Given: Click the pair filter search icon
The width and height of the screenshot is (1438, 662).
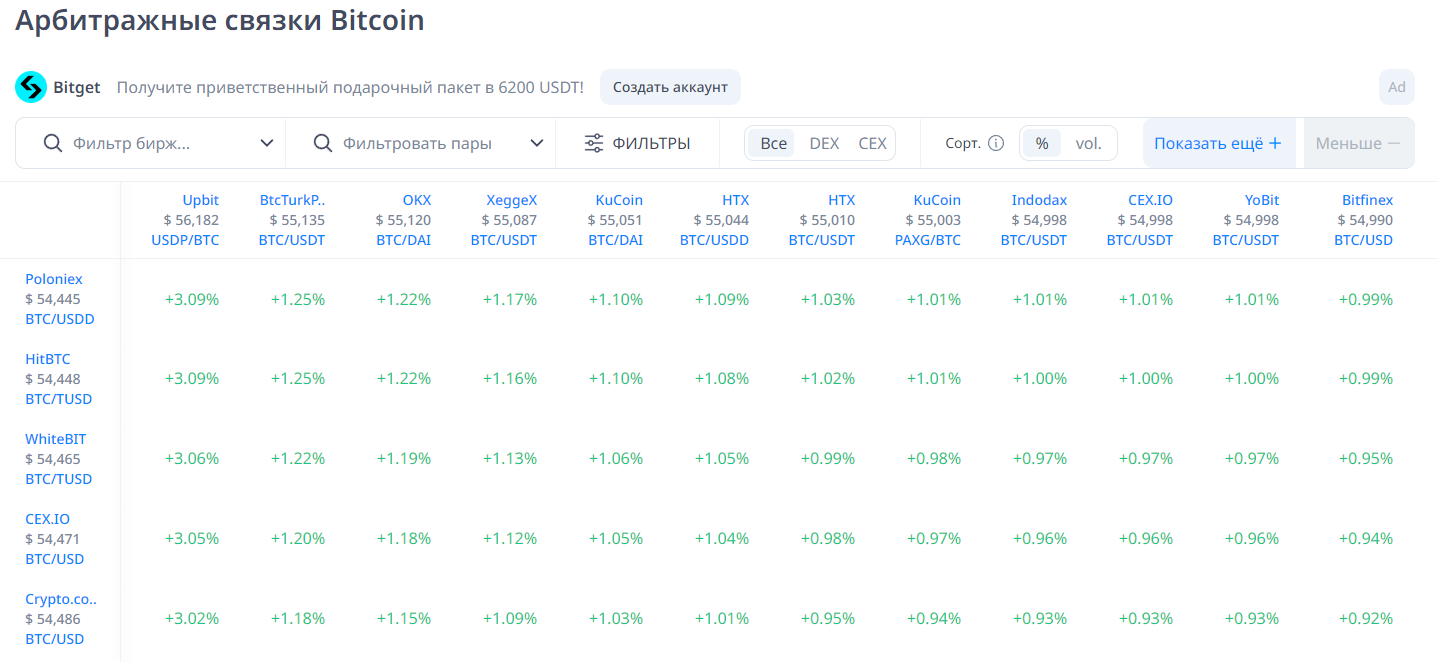Looking at the screenshot, I should click(x=323, y=143).
